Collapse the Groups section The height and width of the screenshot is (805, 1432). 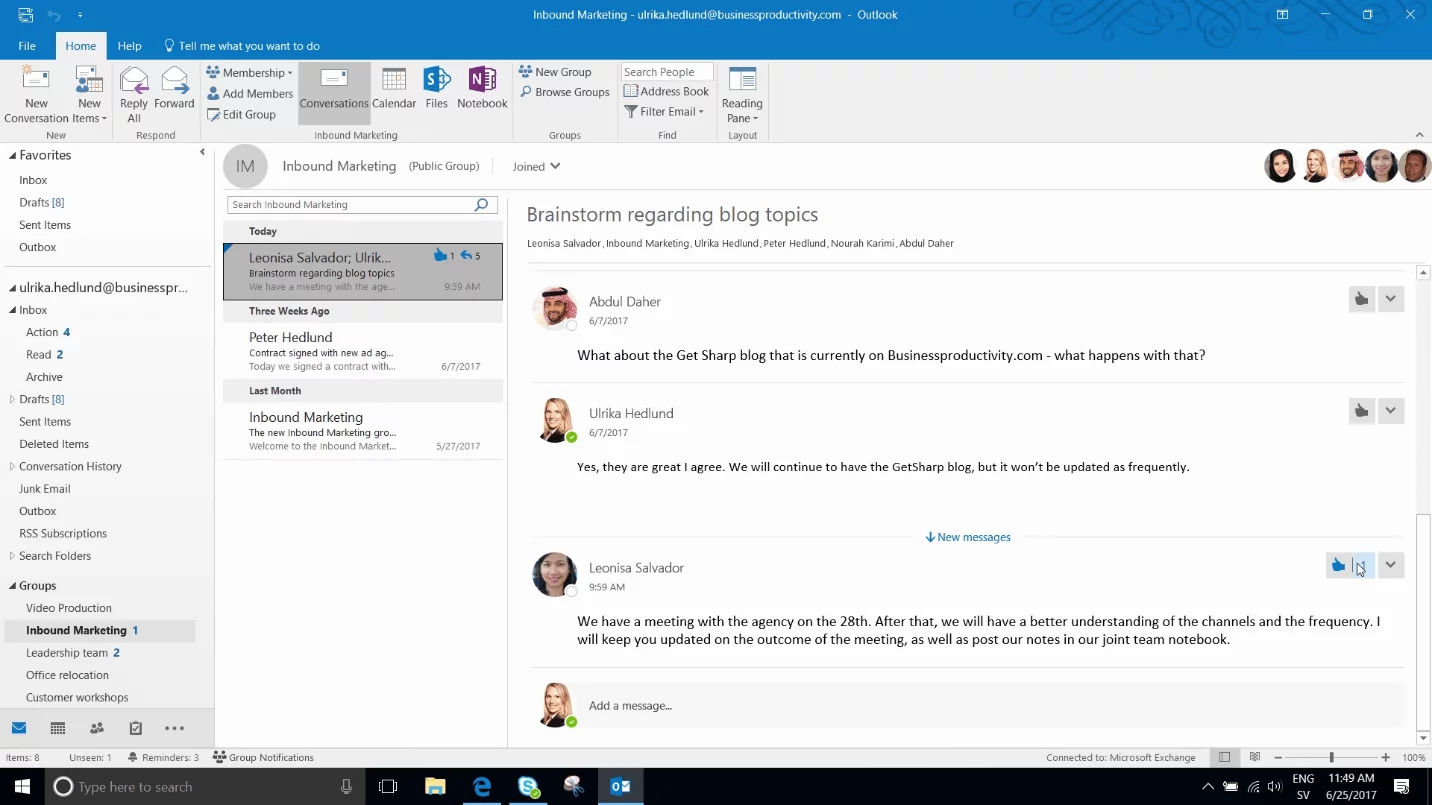(x=13, y=586)
